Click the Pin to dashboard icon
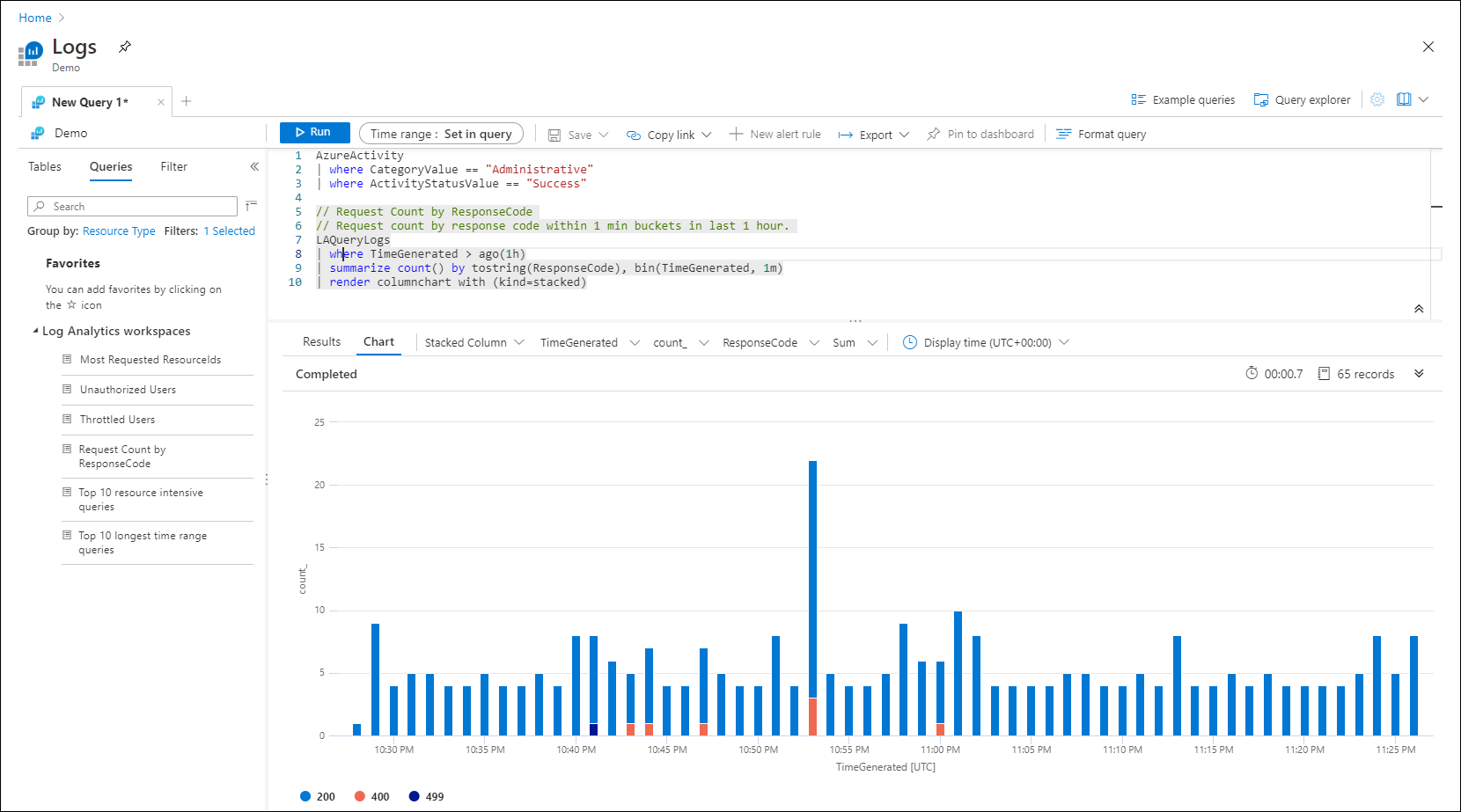Viewport: 1461px width, 812px height. tap(934, 134)
